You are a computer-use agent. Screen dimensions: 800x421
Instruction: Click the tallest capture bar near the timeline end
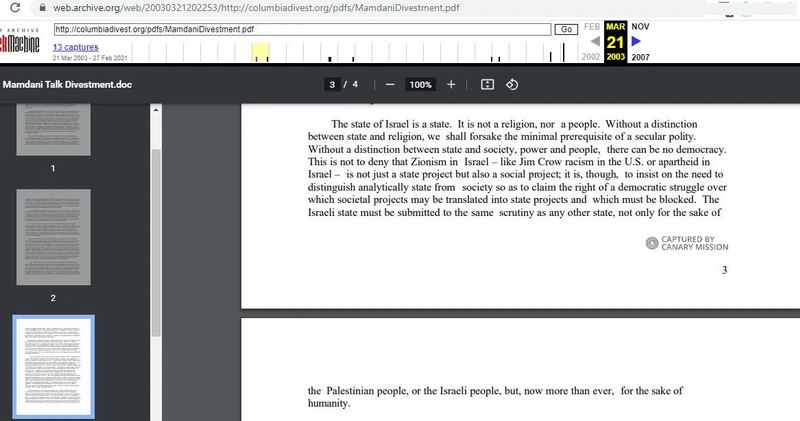tap(563, 52)
